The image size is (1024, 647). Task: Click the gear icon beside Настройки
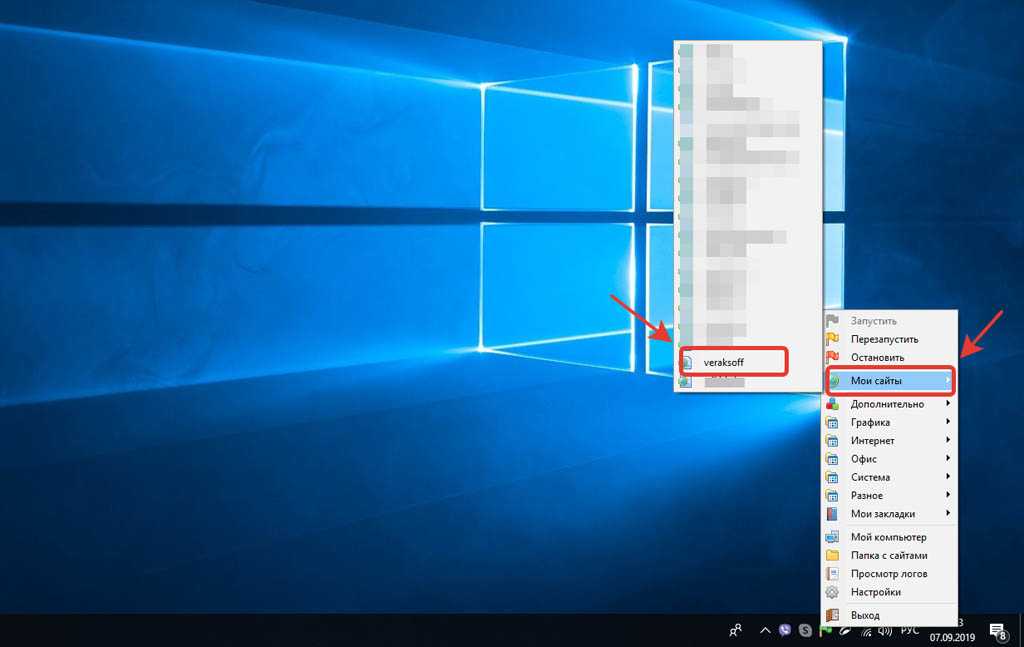[x=832, y=592]
